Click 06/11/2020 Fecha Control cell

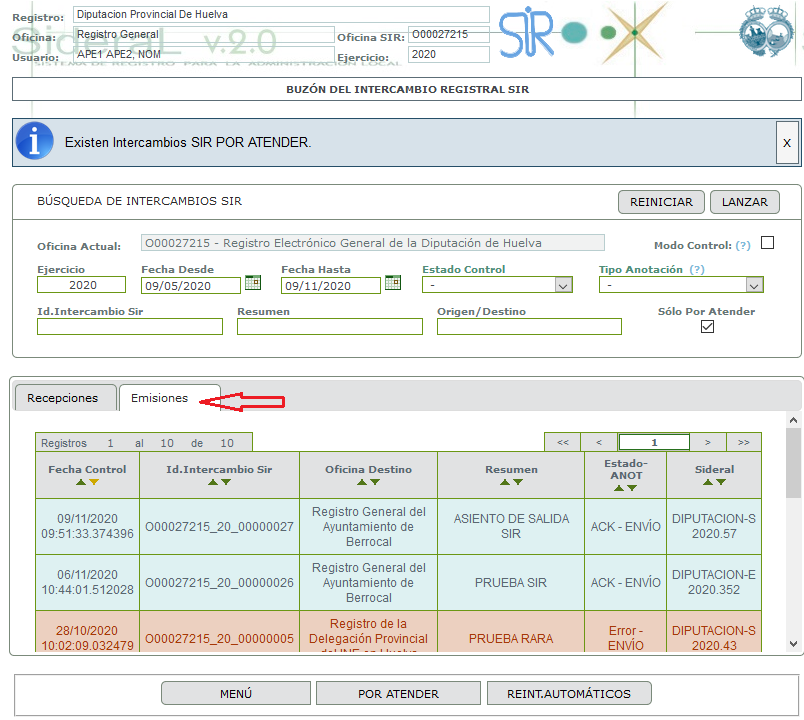(x=88, y=583)
